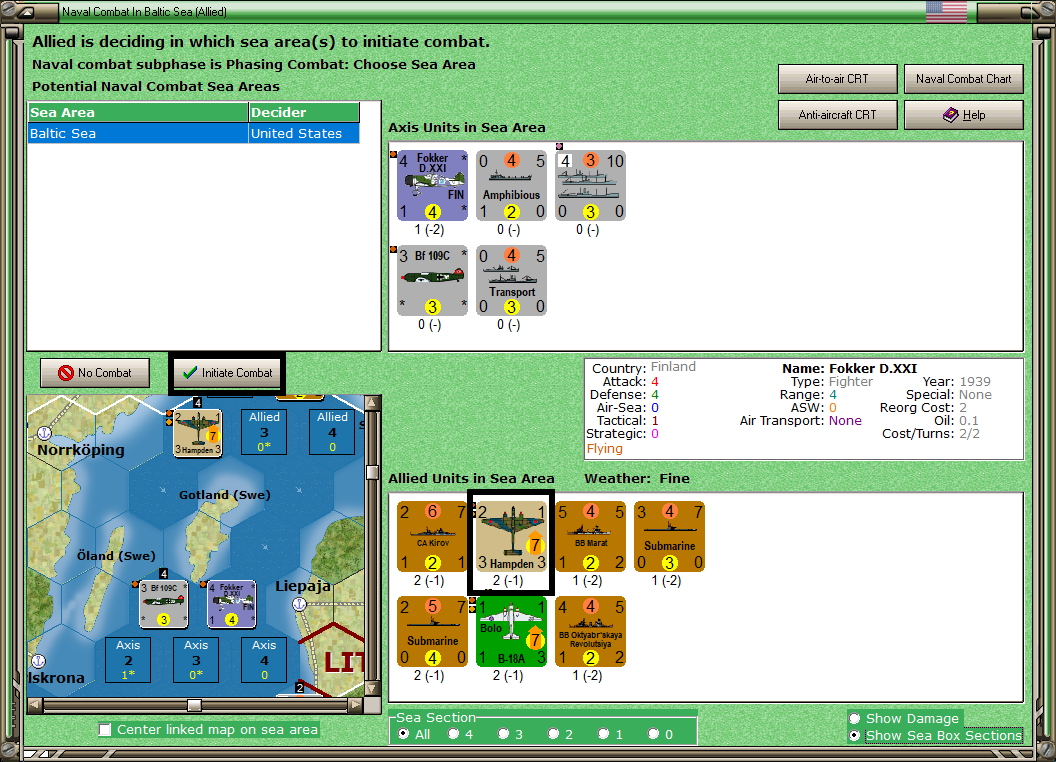Select the BB Oktyabr'skaya Revolutsiya battleship
Image resolution: width=1056 pixels, height=762 pixels.
(x=590, y=631)
